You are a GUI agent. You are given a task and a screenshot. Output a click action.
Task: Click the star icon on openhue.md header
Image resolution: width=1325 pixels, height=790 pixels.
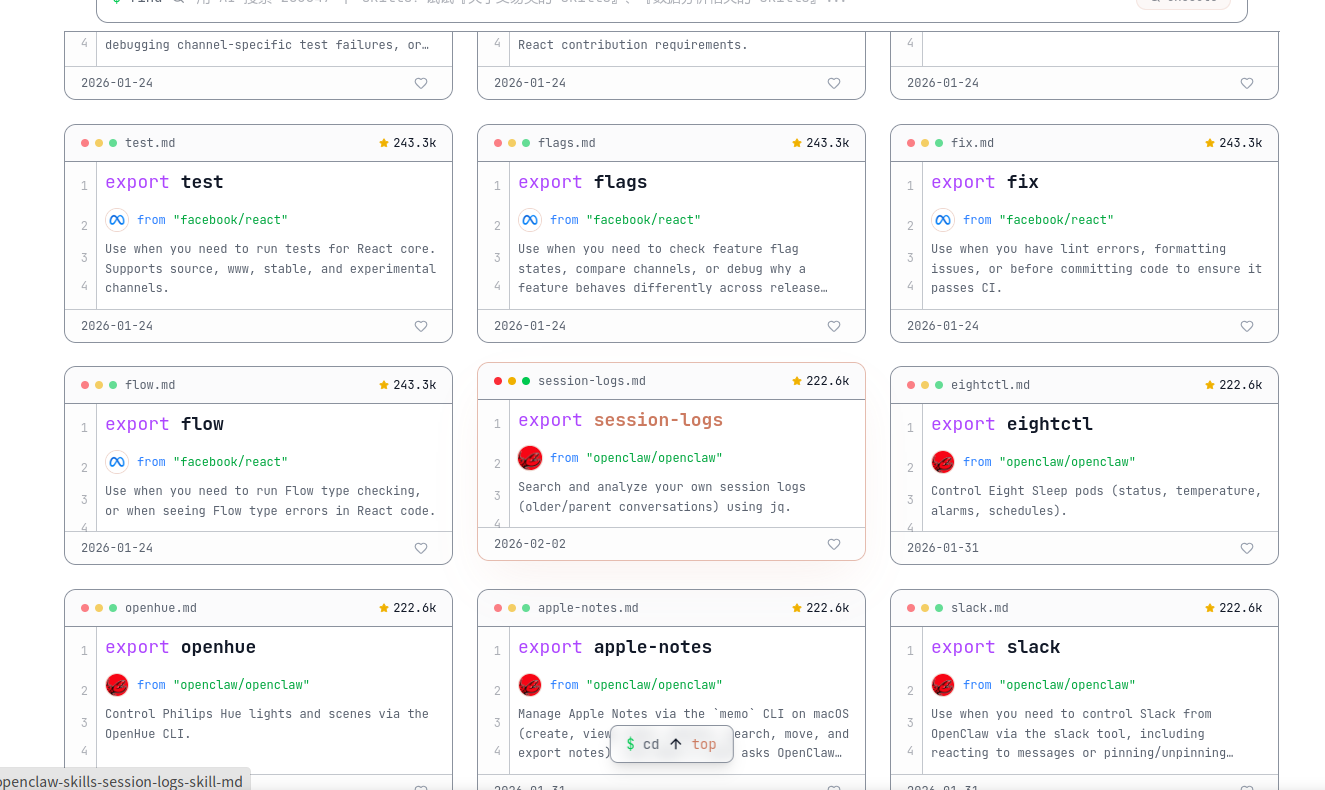coord(384,608)
